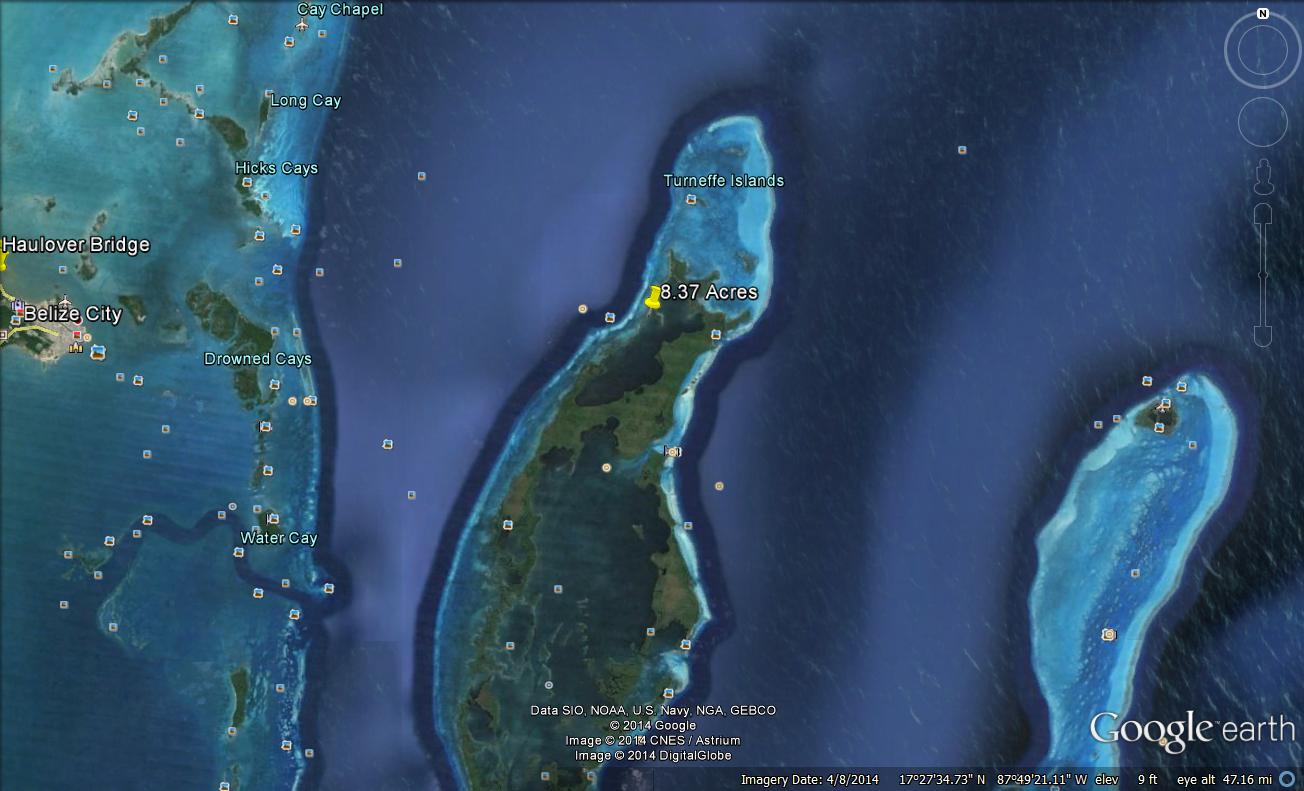Click the Belize City label
The width and height of the screenshot is (1304, 791).
73,314
